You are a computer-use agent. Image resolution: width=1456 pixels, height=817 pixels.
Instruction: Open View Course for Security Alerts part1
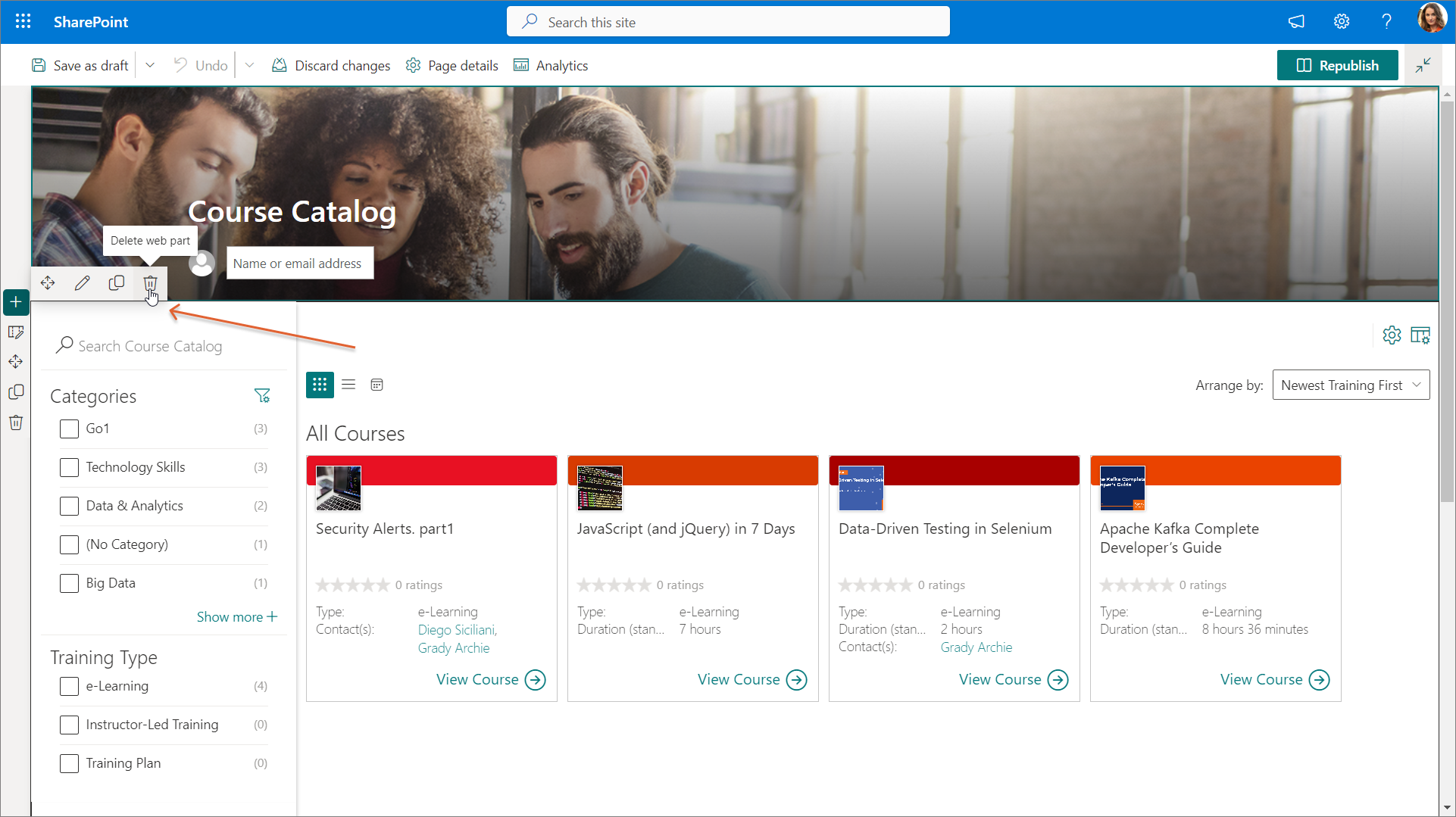tap(490, 680)
